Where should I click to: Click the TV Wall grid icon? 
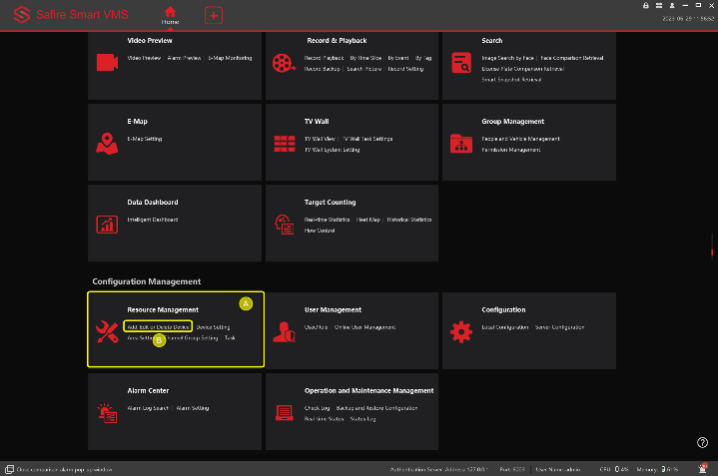(x=283, y=143)
